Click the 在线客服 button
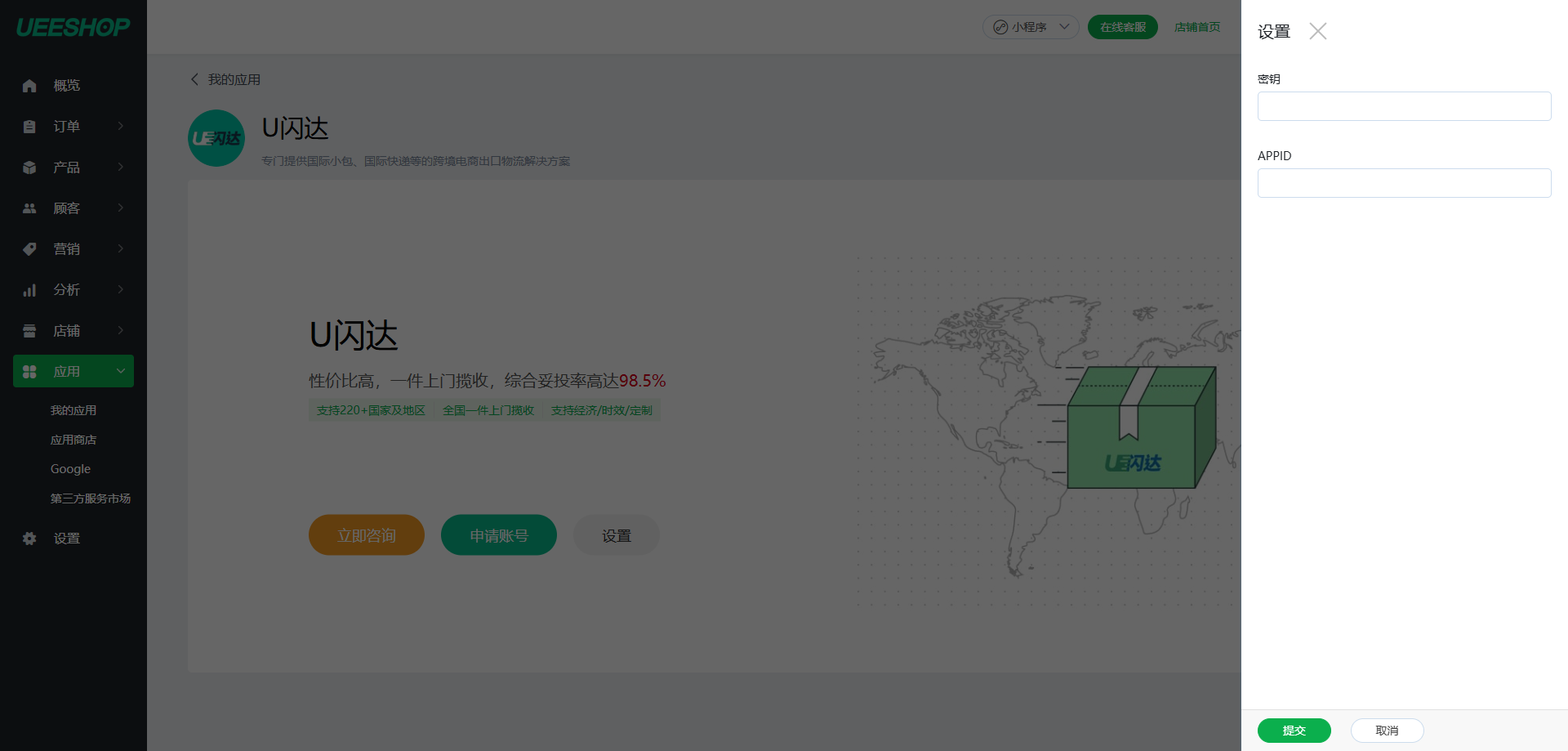This screenshot has width=1568, height=751. tap(1123, 27)
